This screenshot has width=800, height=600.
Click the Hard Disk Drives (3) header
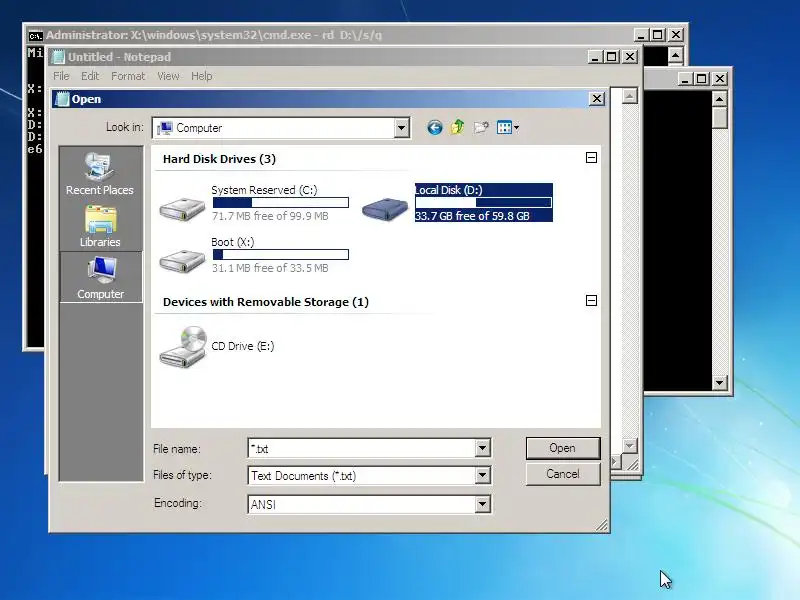pos(219,159)
